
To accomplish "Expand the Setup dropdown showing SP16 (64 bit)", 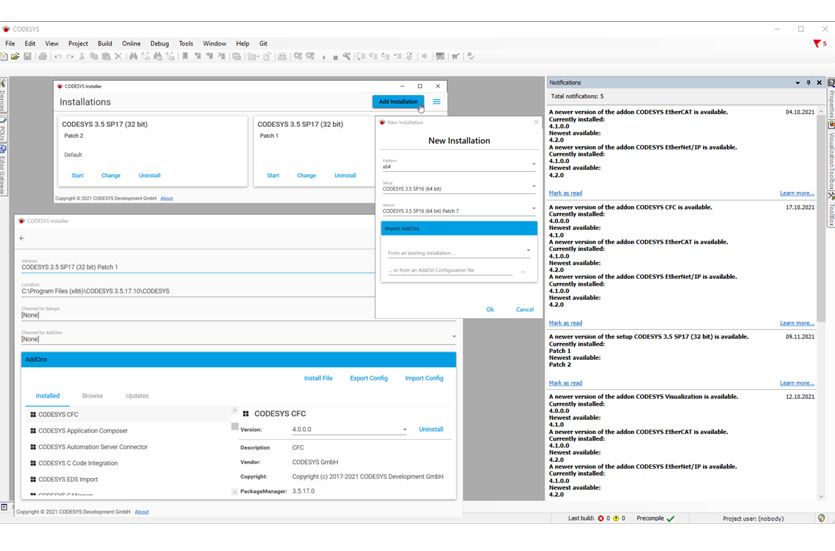I will tap(534, 186).
